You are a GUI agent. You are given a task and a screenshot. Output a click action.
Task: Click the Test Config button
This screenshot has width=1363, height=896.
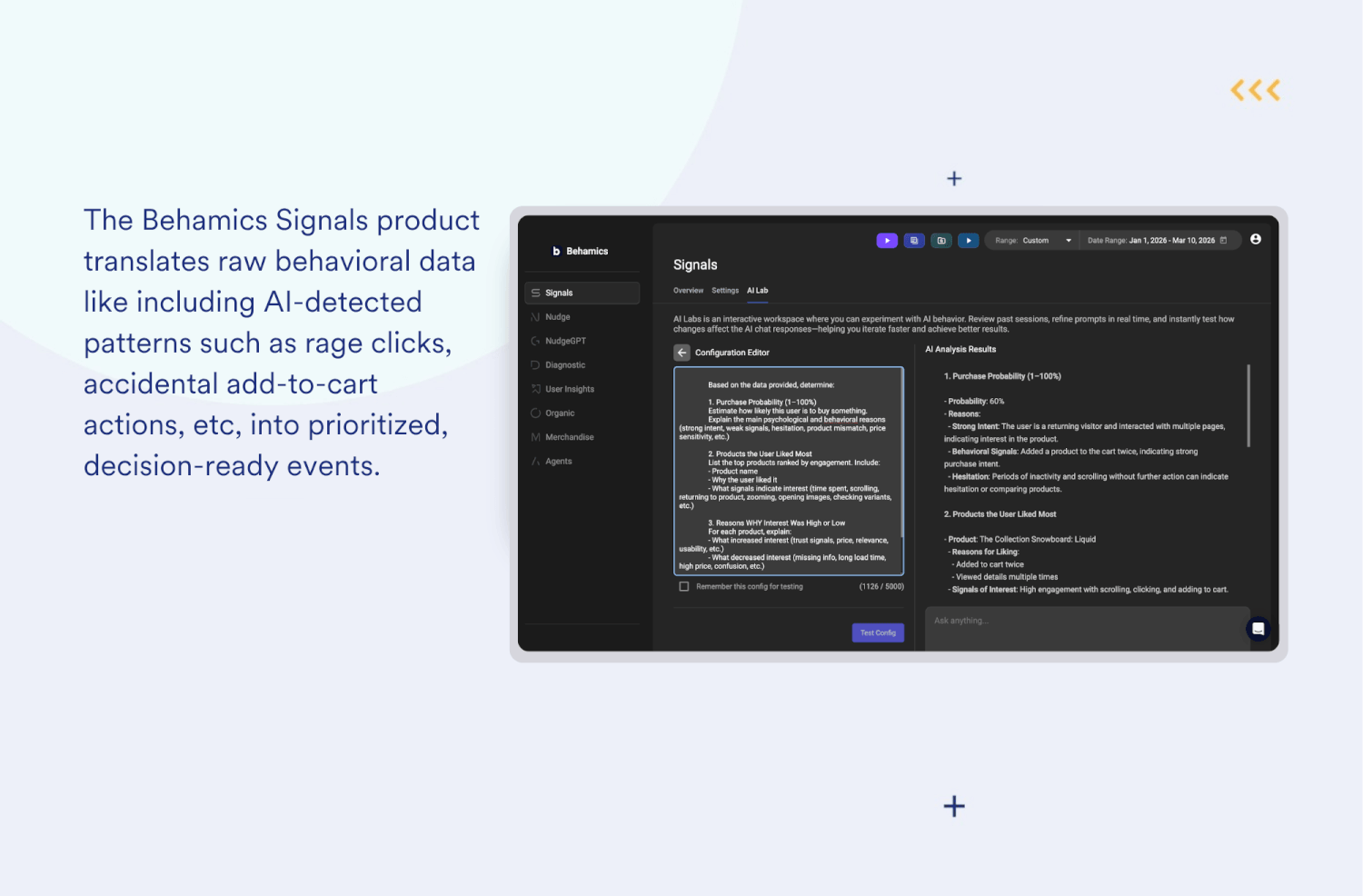tap(878, 632)
